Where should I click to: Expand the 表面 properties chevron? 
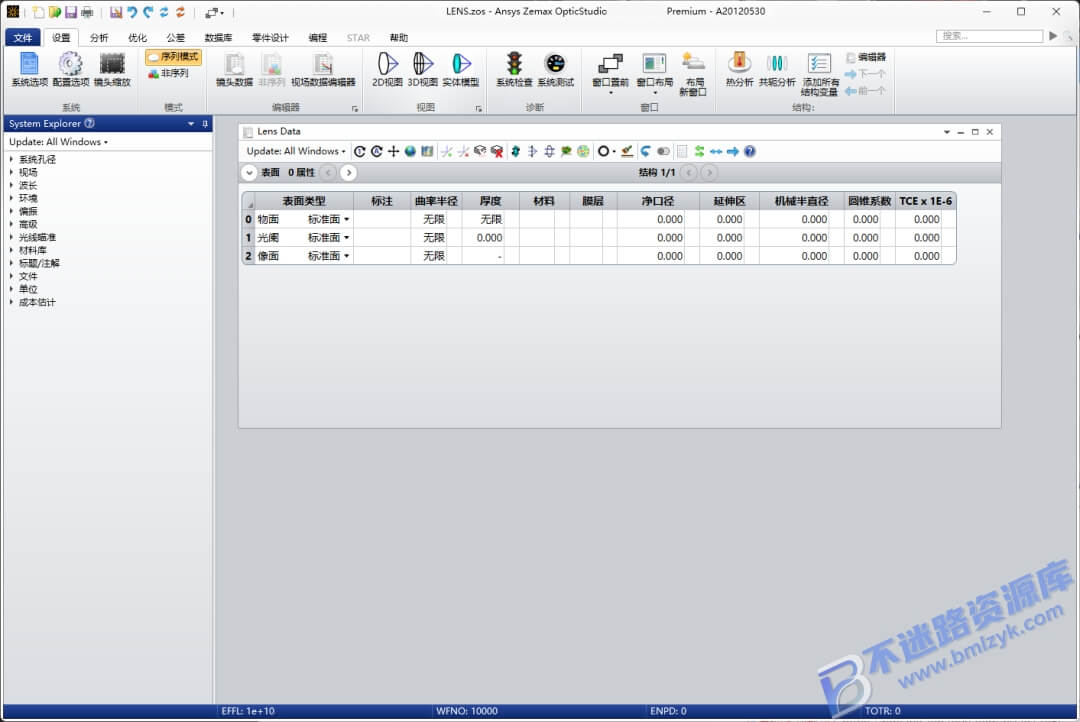pyautogui.click(x=249, y=172)
